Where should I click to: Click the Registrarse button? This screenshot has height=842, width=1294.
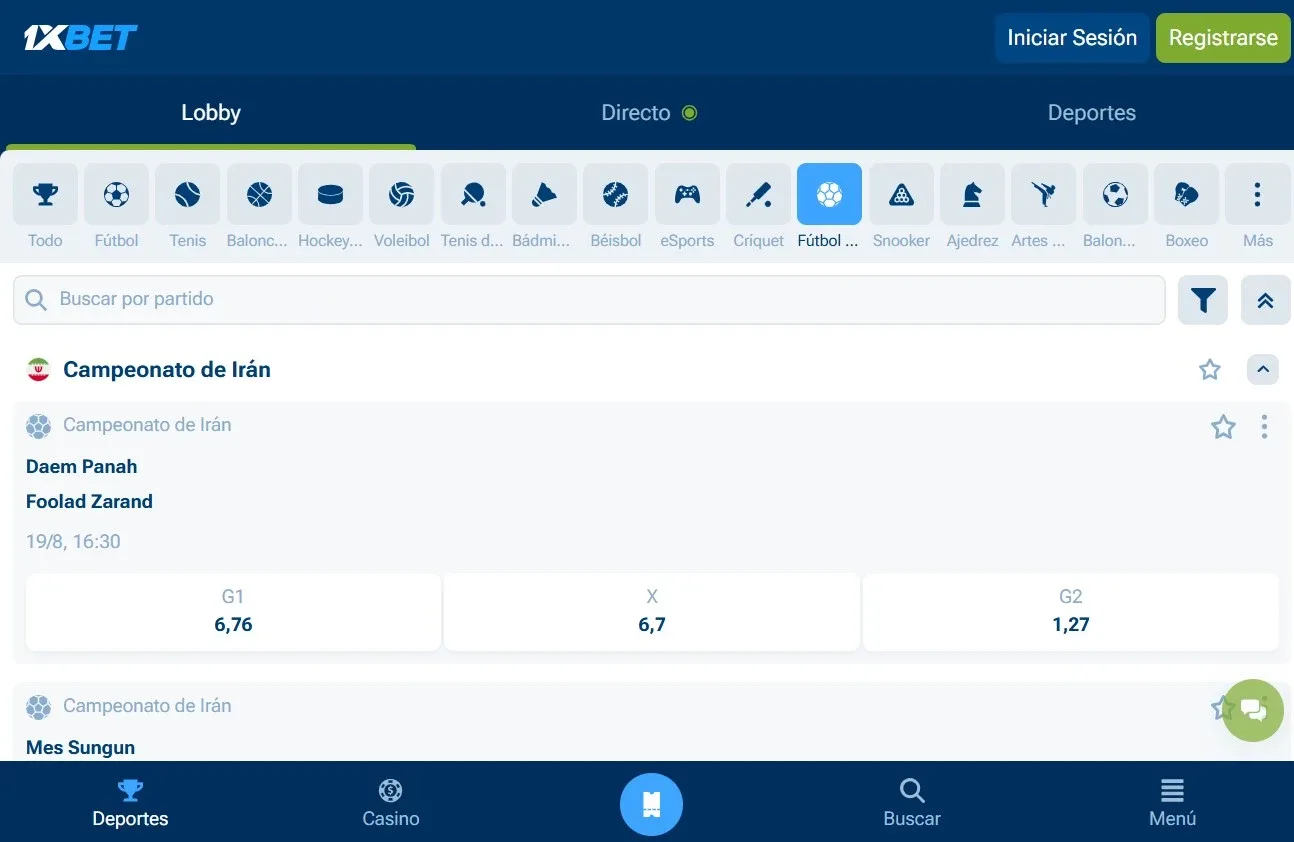(1223, 38)
